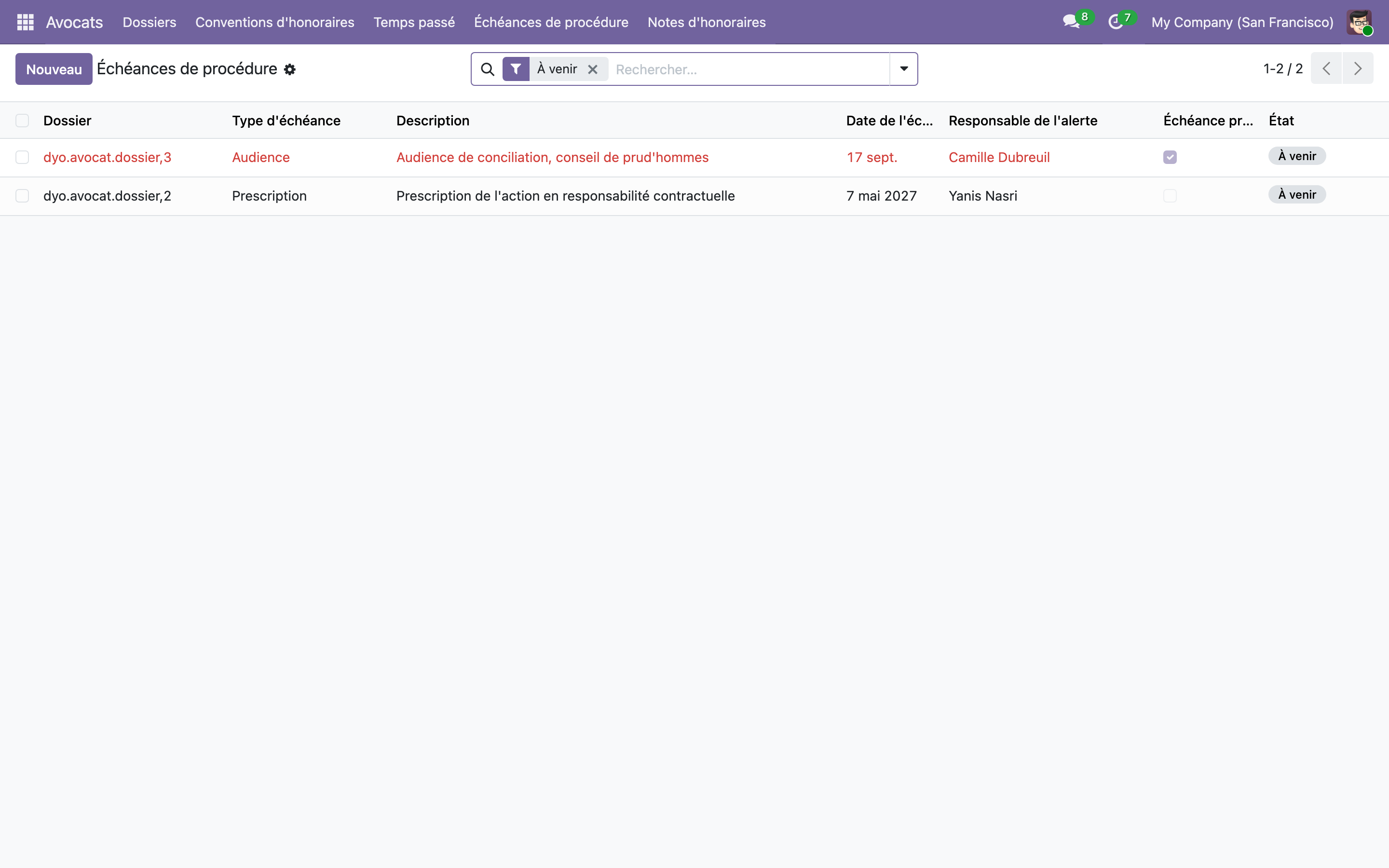Click the Avocats app name

[x=74, y=22]
